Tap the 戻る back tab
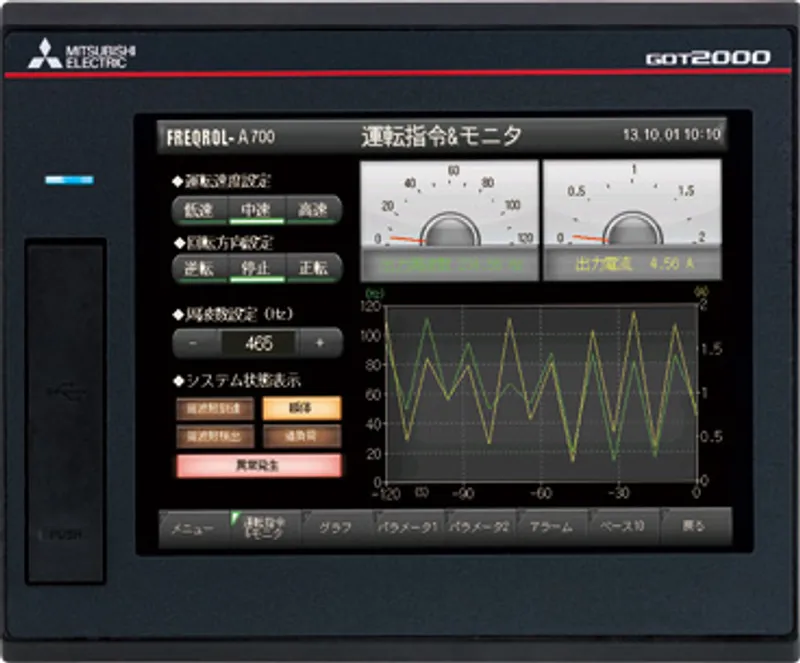The width and height of the screenshot is (800, 663). pyautogui.click(x=695, y=528)
